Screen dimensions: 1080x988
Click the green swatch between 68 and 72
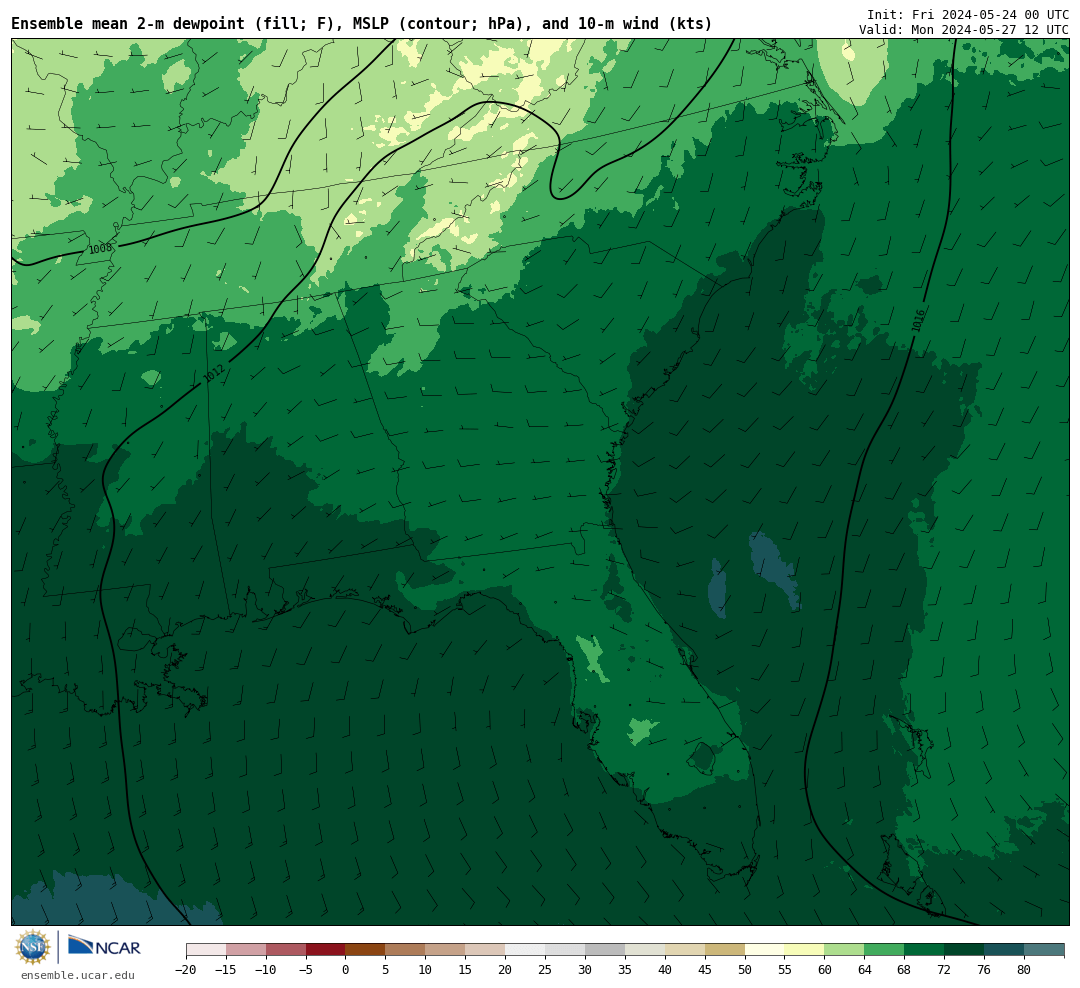[x=925, y=950]
